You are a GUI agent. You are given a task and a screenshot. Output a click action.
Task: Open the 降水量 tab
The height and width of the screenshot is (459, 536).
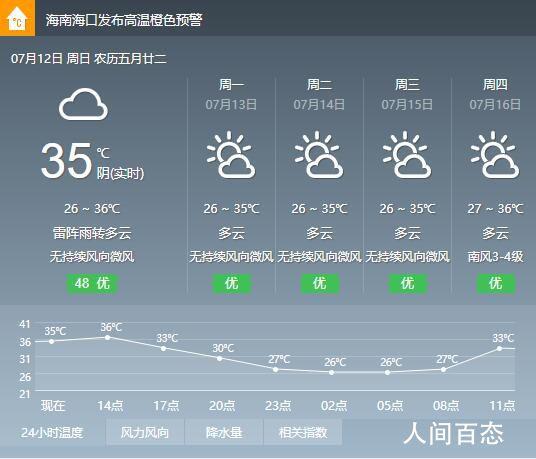[224, 433]
